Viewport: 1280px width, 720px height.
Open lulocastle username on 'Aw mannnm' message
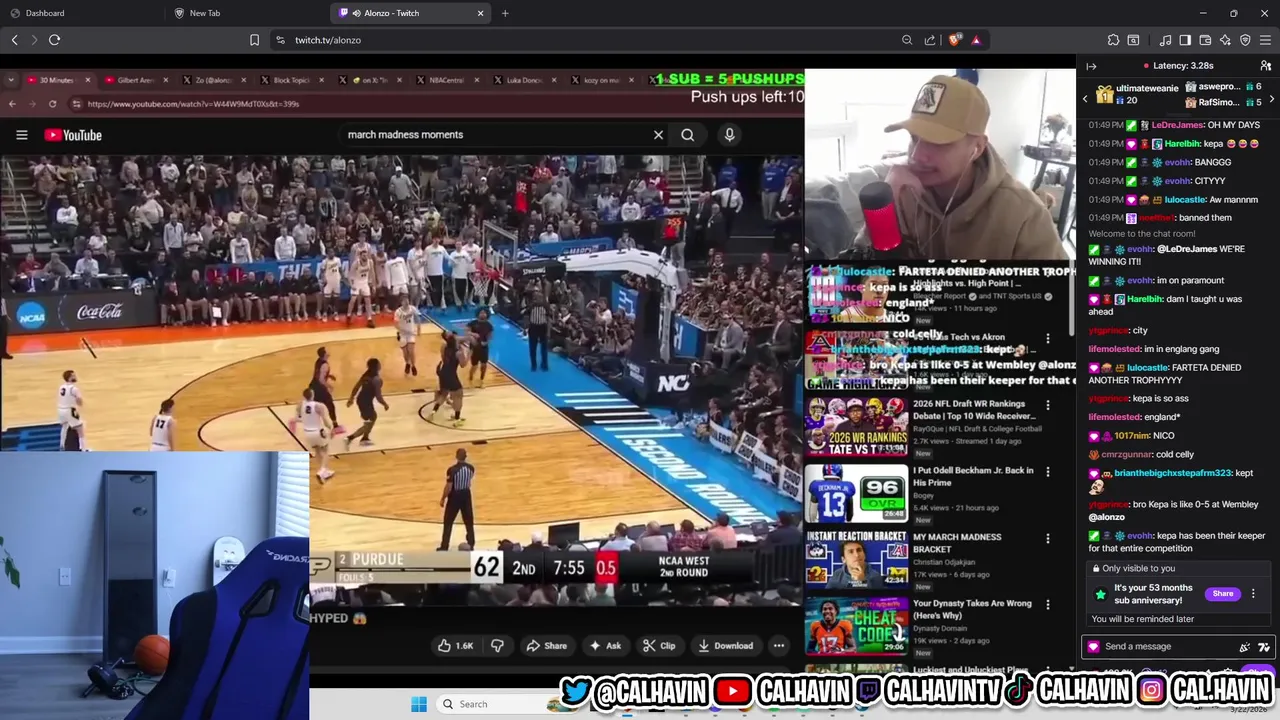[1183, 200]
